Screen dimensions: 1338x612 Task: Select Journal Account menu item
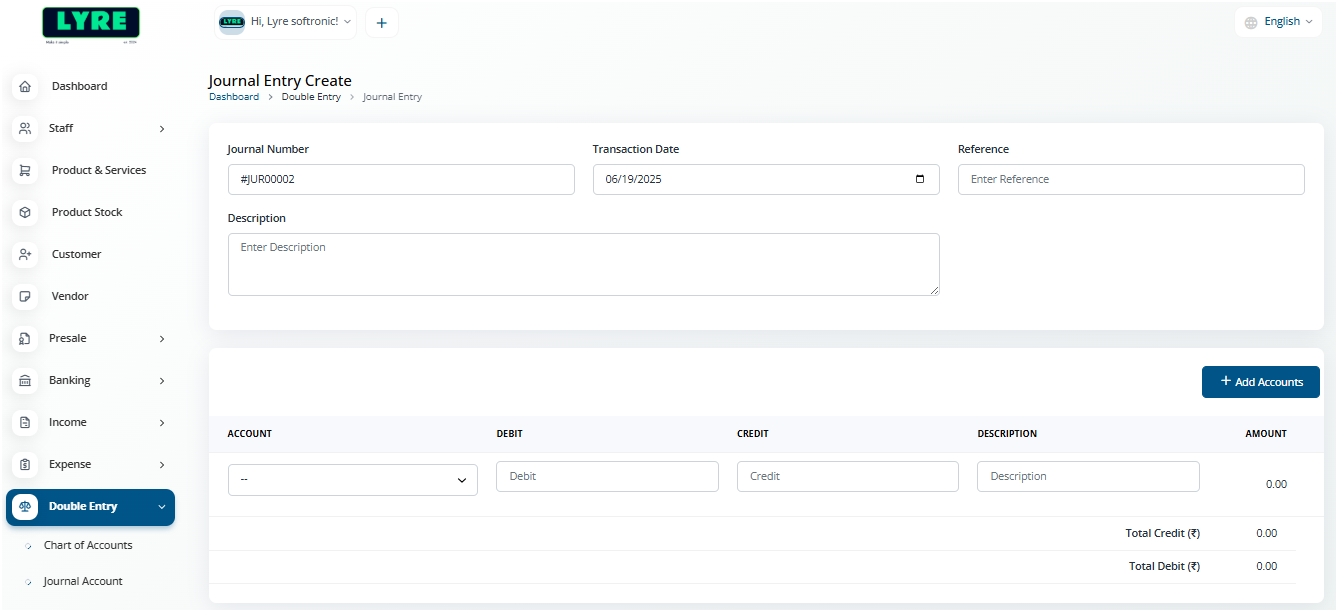point(83,581)
